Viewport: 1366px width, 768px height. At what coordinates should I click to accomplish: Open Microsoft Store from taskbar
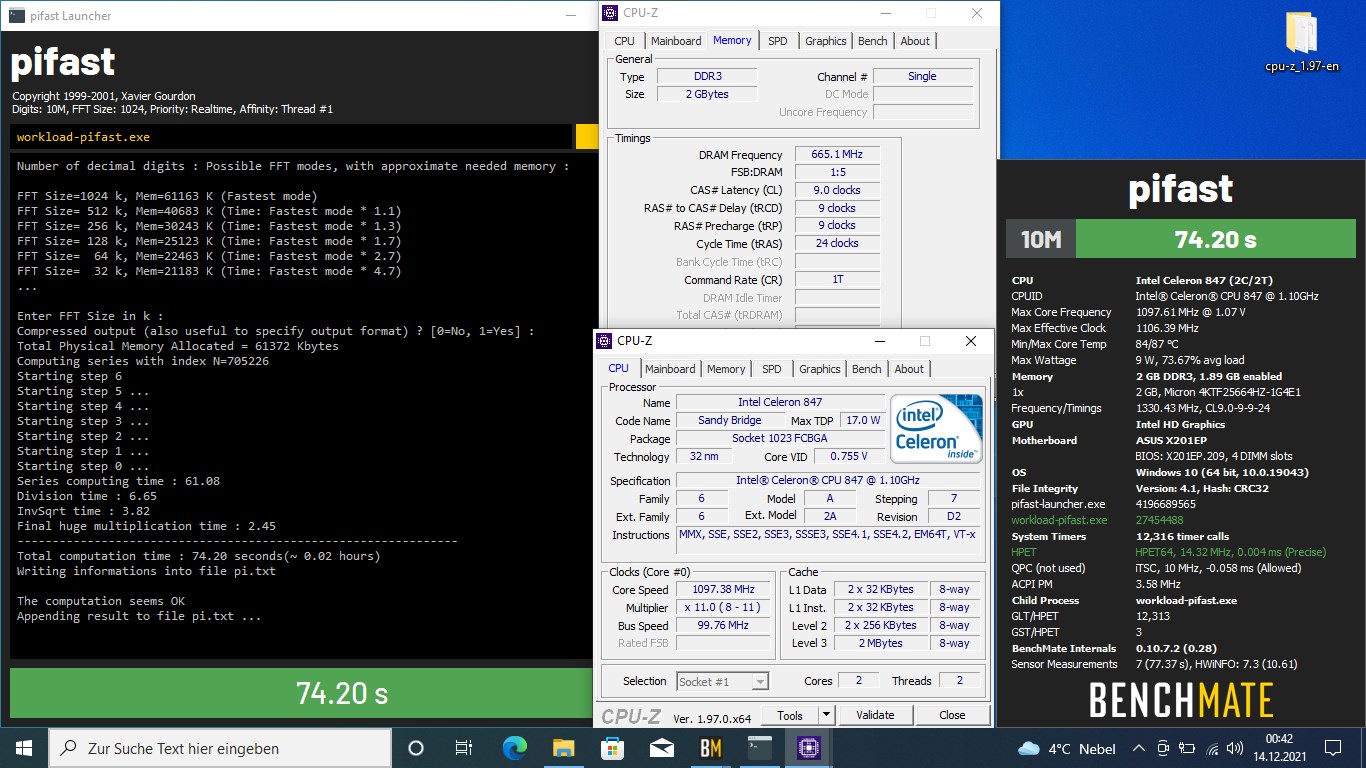coord(612,747)
